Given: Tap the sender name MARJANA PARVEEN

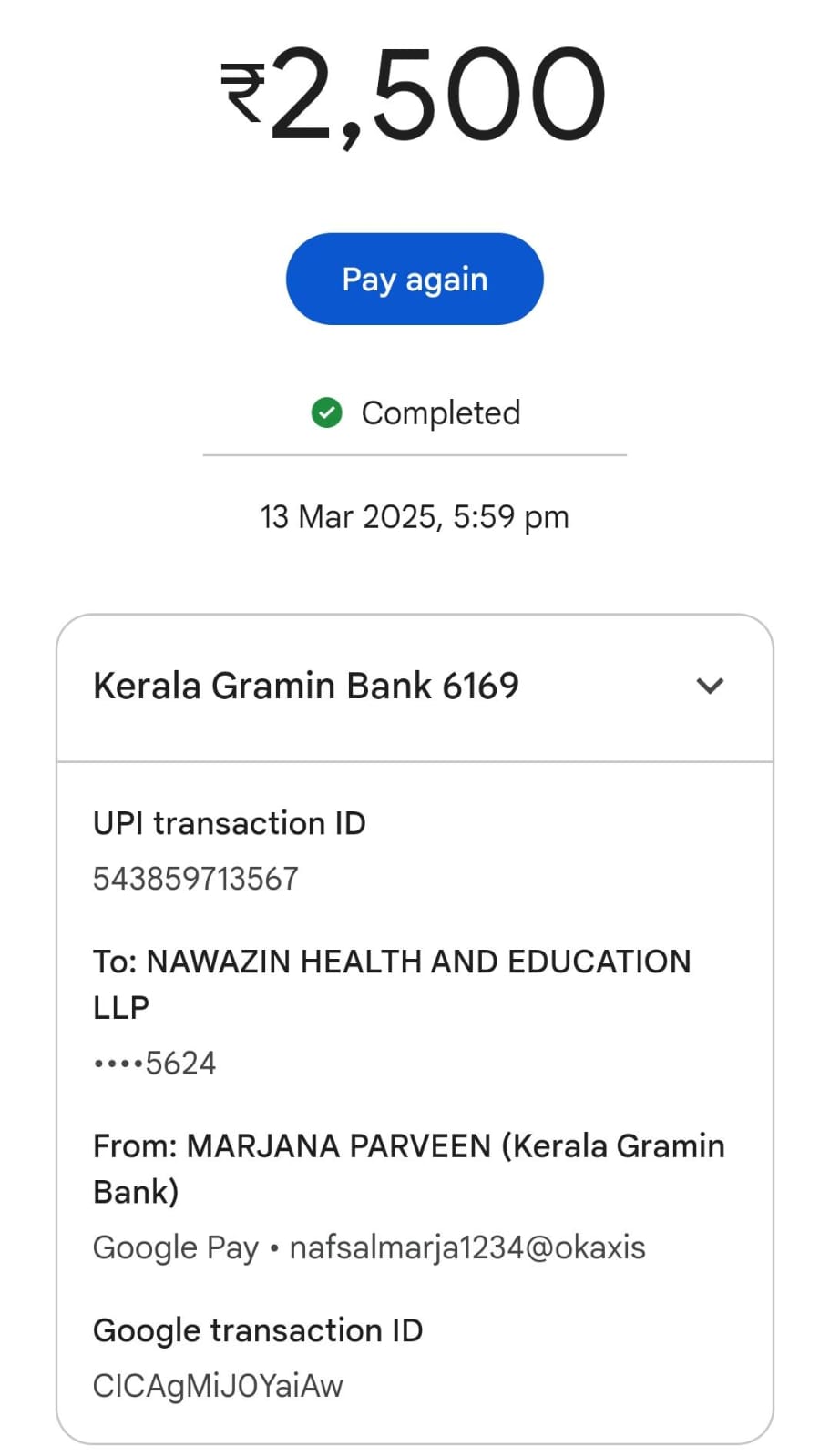Looking at the screenshot, I should coord(339,1145).
